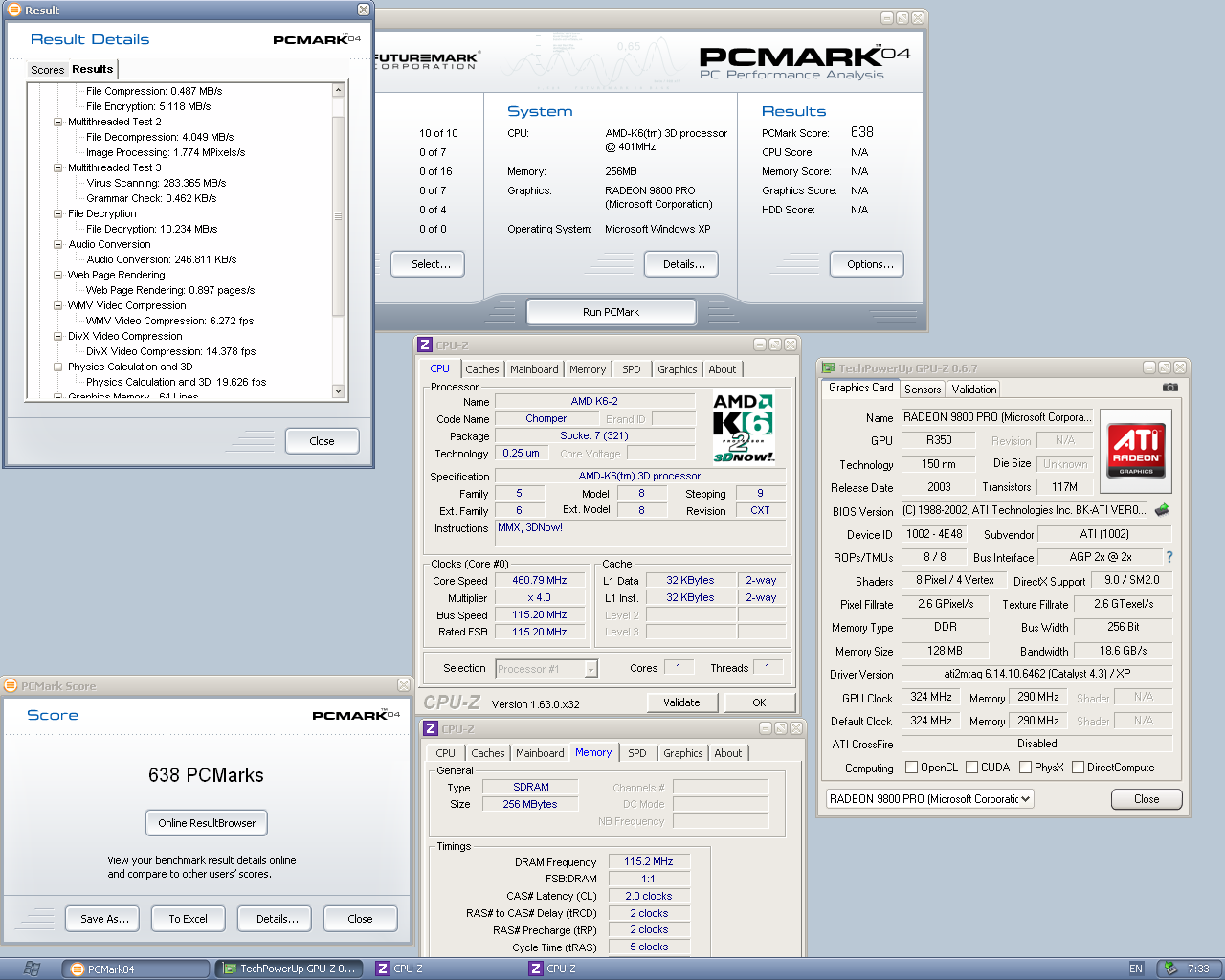Open the About tab in upper CPU-Z
The height and width of the screenshot is (980, 1225).
tap(723, 369)
